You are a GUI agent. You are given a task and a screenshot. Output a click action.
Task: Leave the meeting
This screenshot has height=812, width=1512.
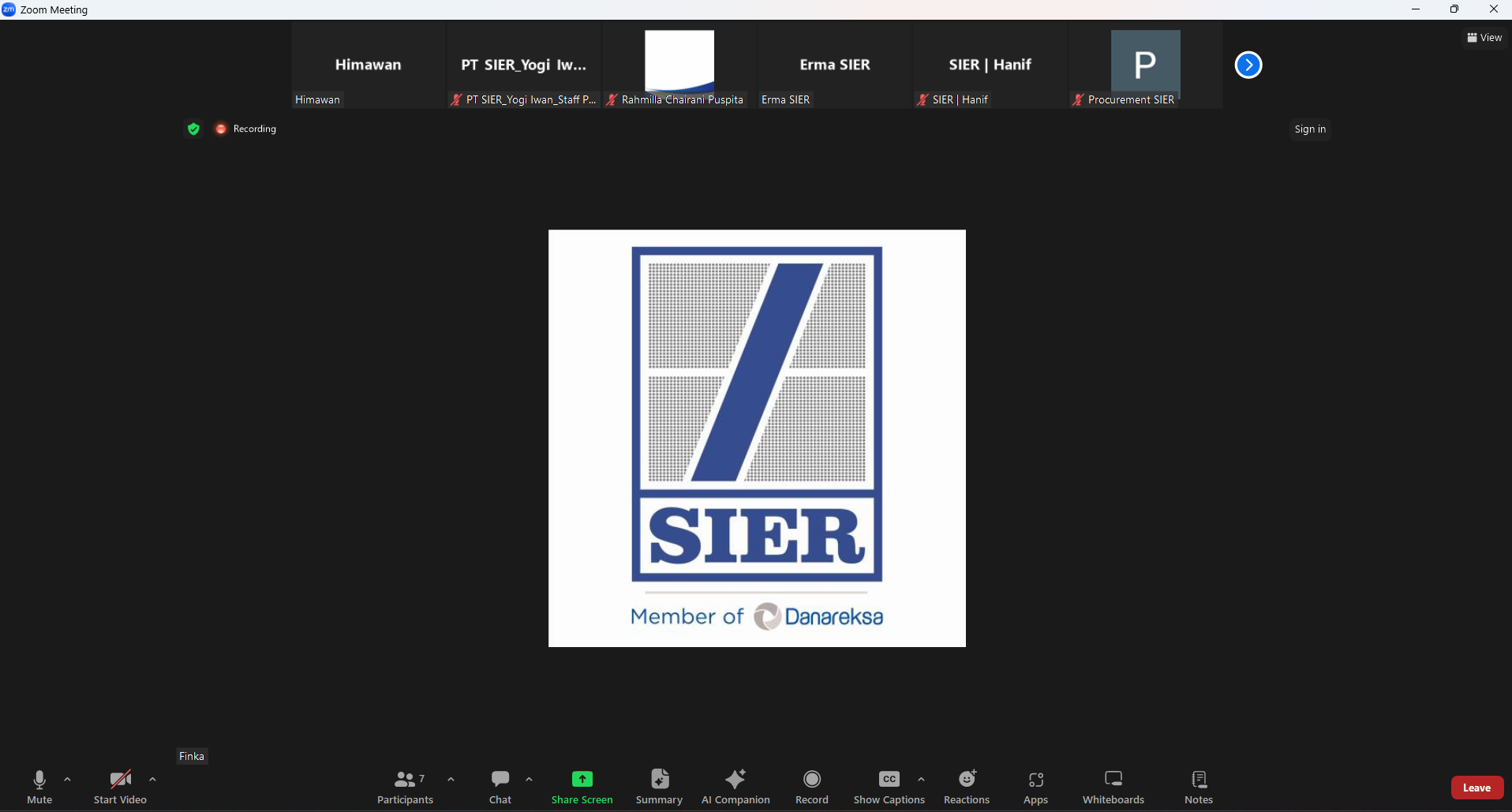1476,788
